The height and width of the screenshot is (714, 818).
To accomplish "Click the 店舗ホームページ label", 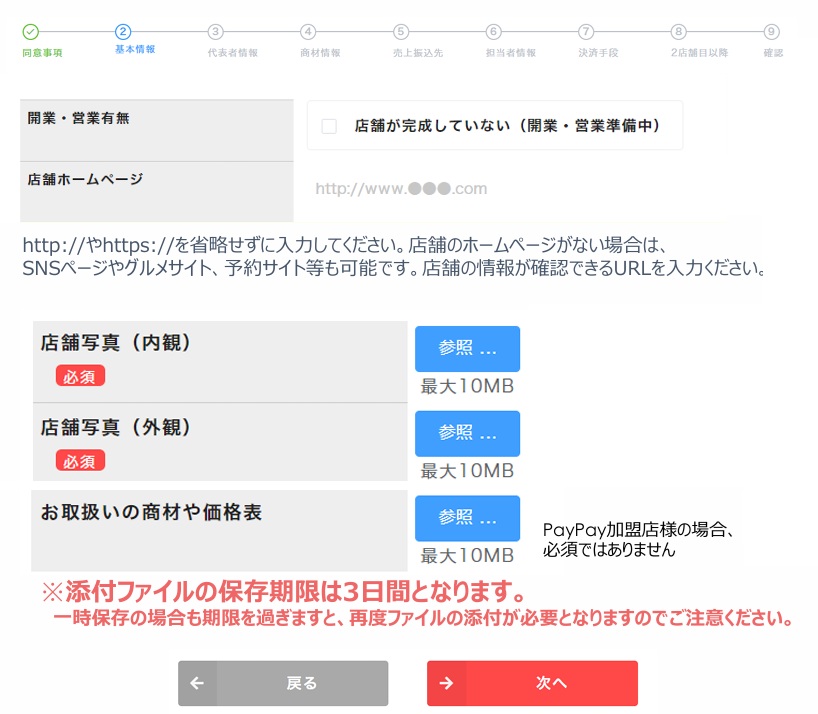I will coord(85,179).
